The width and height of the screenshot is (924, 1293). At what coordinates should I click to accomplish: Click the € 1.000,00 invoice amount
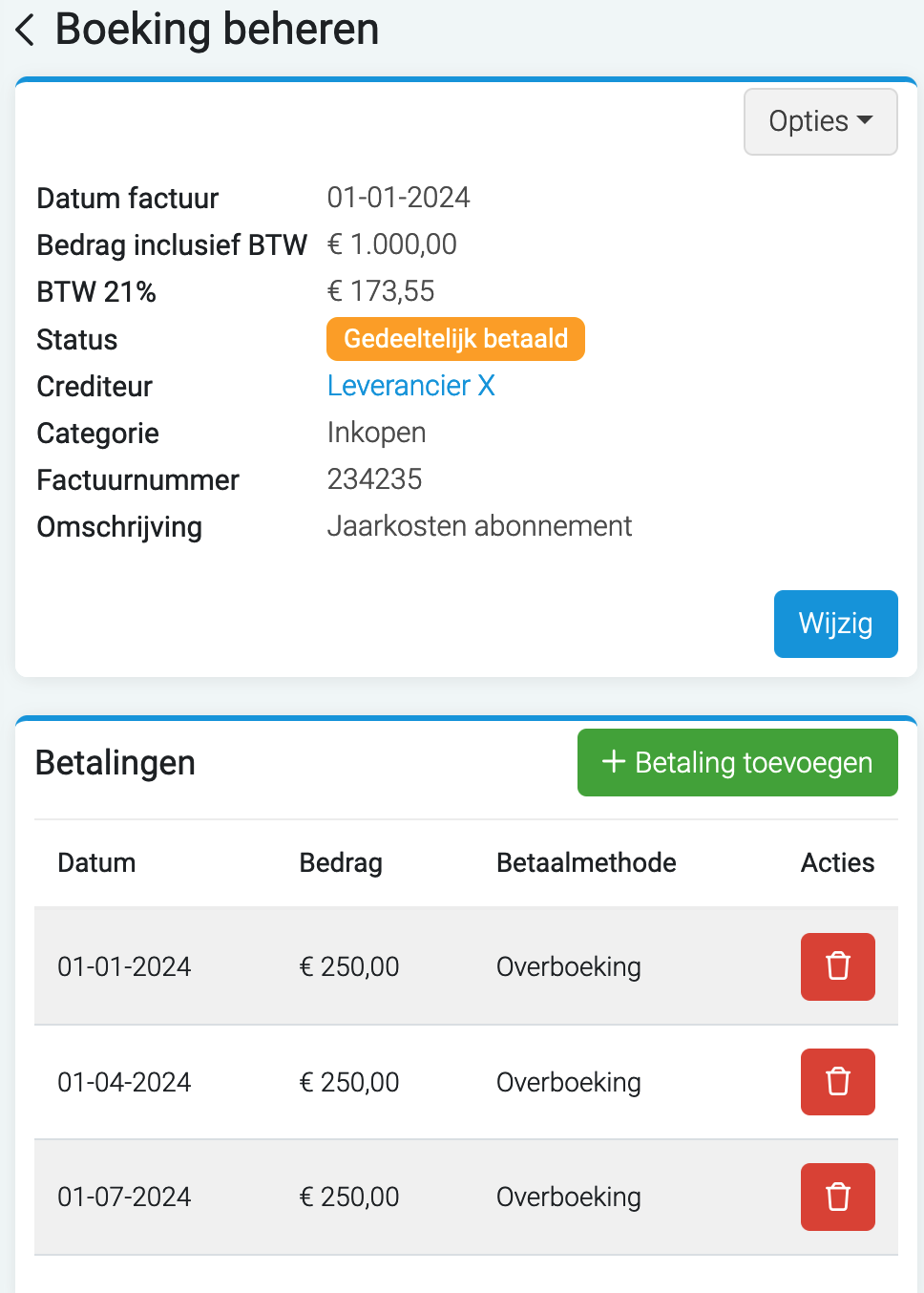[x=391, y=244]
